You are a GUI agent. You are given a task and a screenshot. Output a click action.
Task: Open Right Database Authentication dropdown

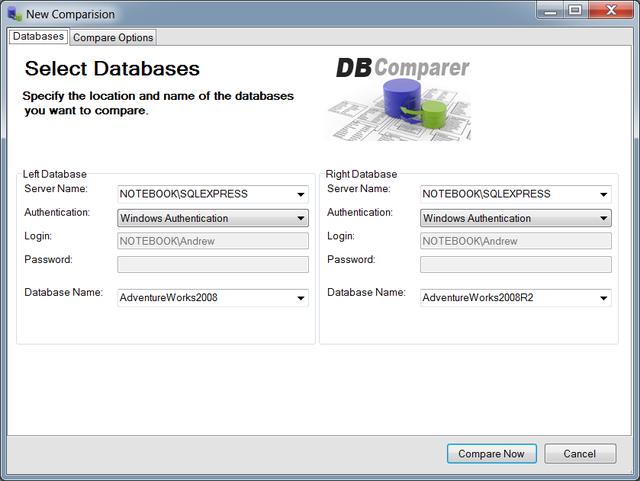coord(603,218)
